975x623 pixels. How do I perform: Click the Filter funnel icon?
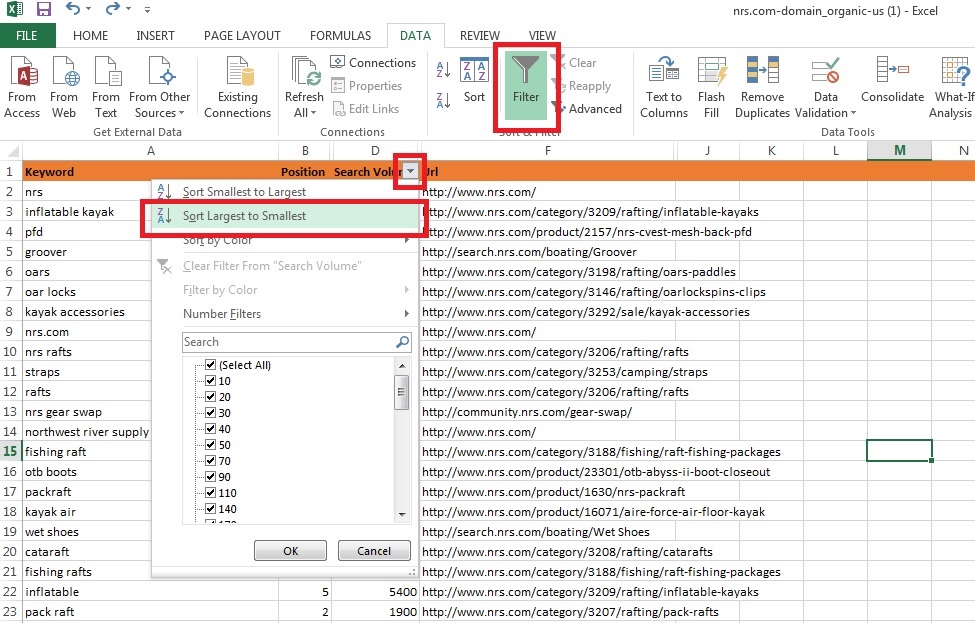525,72
